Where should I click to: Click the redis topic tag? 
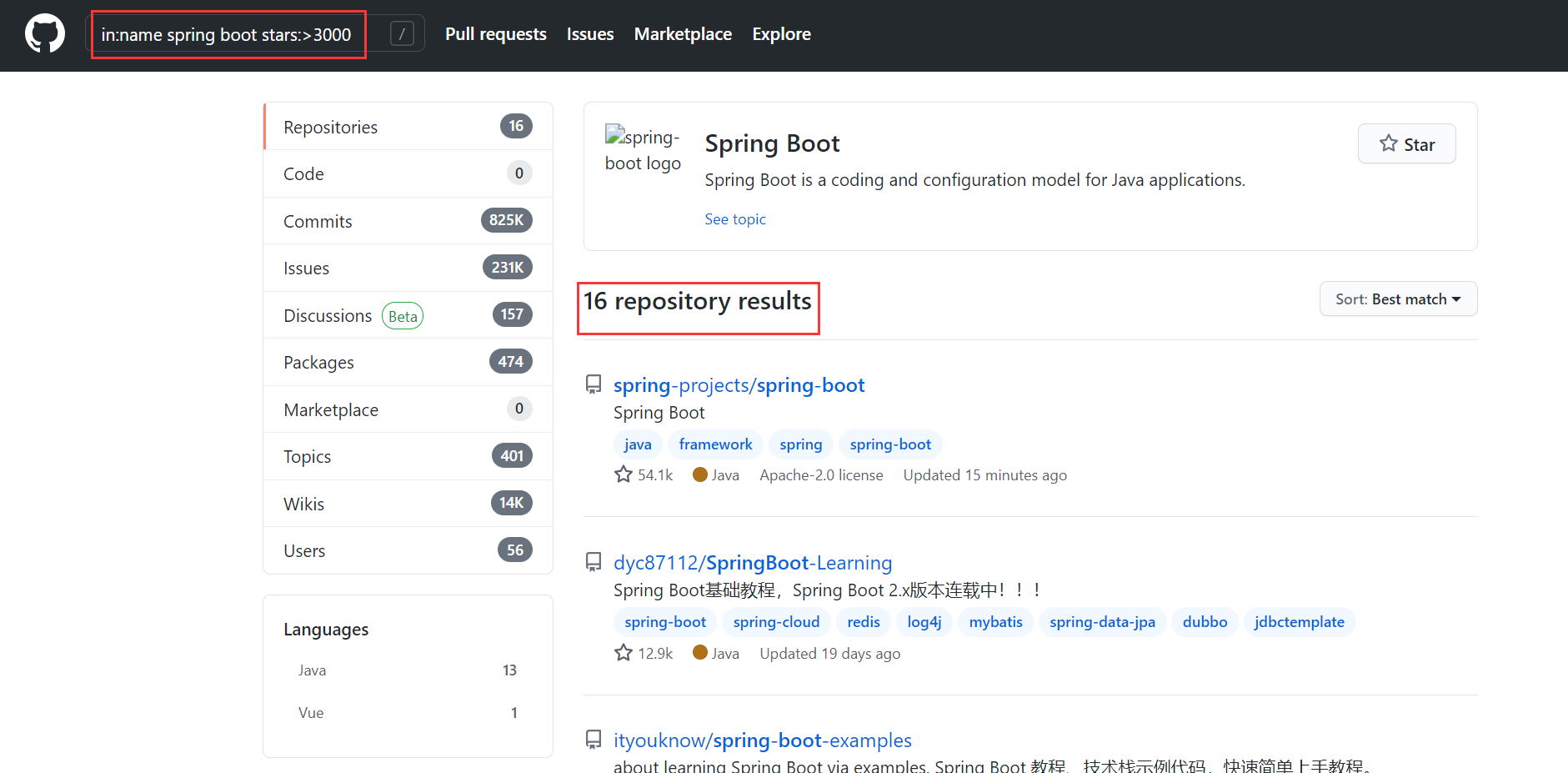pos(864,622)
